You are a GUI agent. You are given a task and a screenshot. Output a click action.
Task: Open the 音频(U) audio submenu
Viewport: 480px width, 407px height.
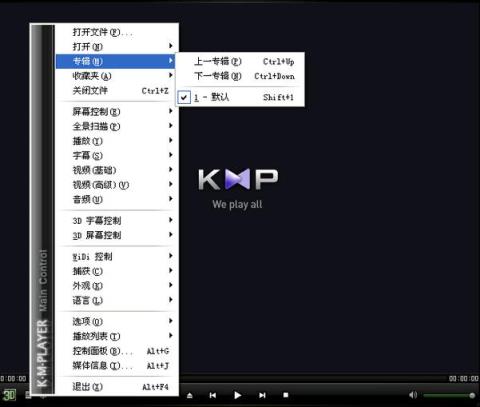[x=116, y=199]
